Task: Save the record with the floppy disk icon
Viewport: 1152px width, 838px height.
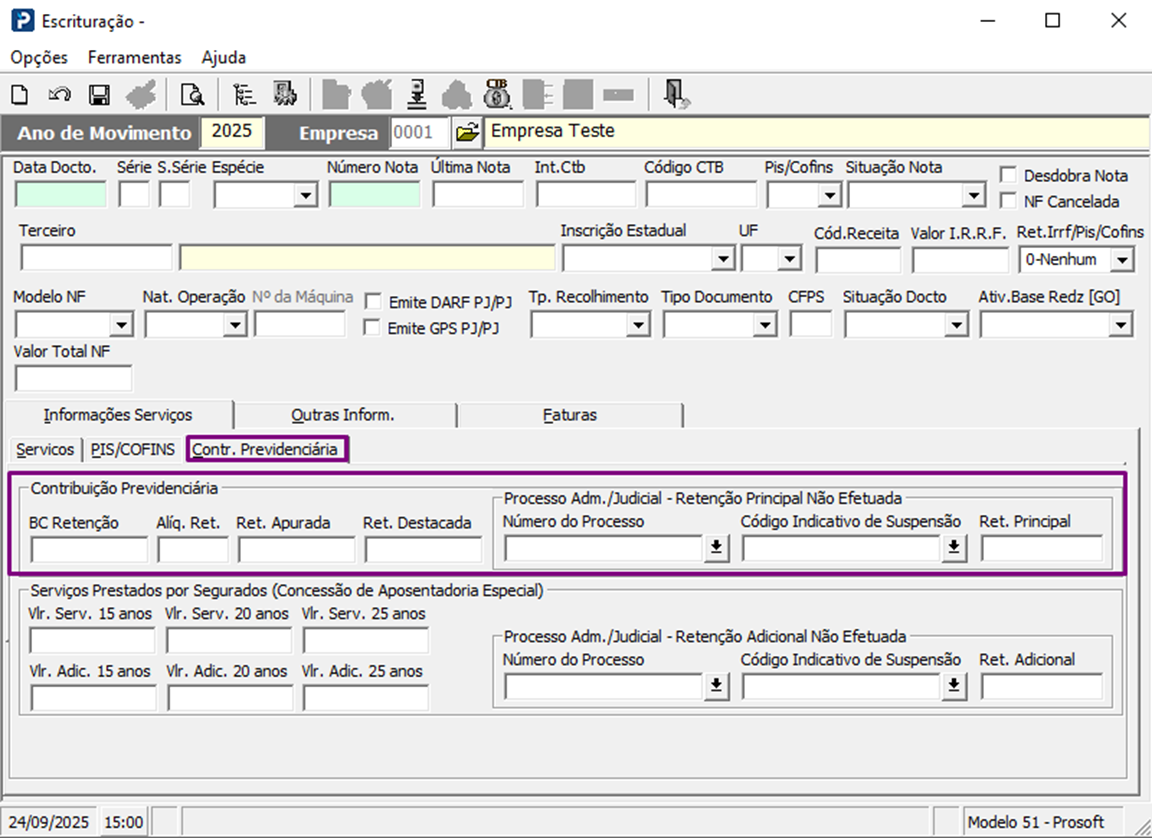Action: pos(98,95)
